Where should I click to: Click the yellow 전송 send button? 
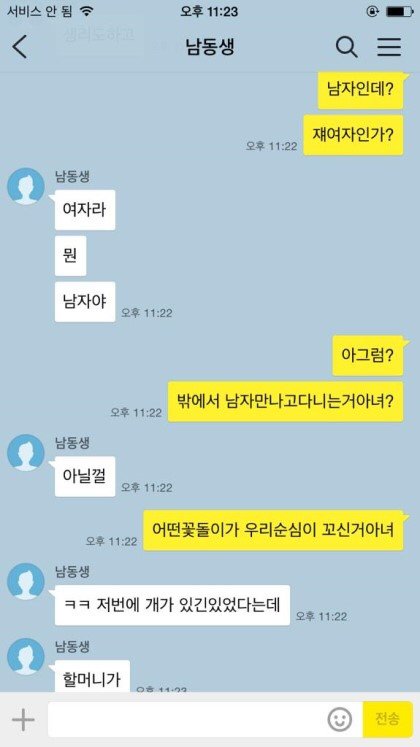pyautogui.click(x=387, y=719)
